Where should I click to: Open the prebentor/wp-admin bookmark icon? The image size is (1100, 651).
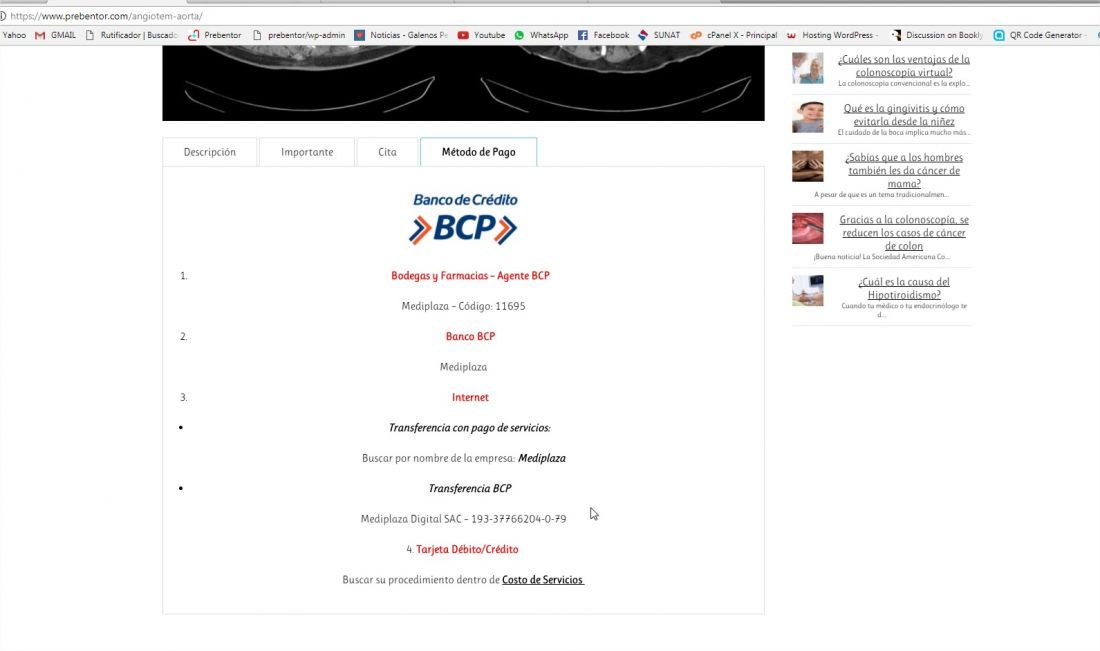click(x=257, y=35)
